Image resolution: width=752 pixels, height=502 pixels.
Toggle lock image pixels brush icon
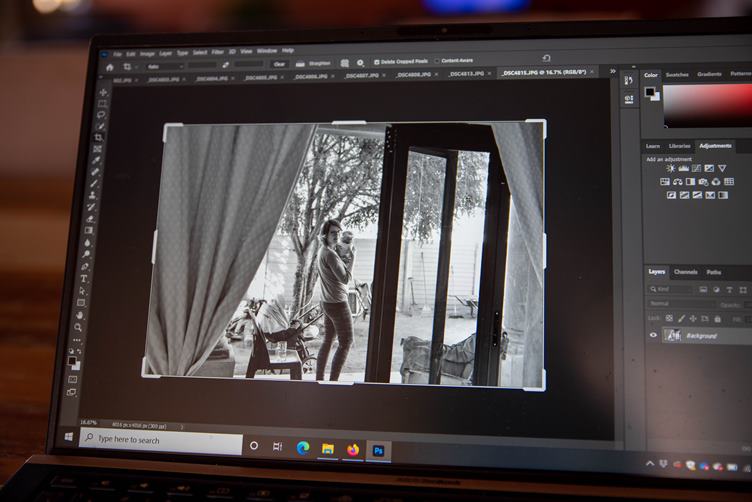(681, 318)
